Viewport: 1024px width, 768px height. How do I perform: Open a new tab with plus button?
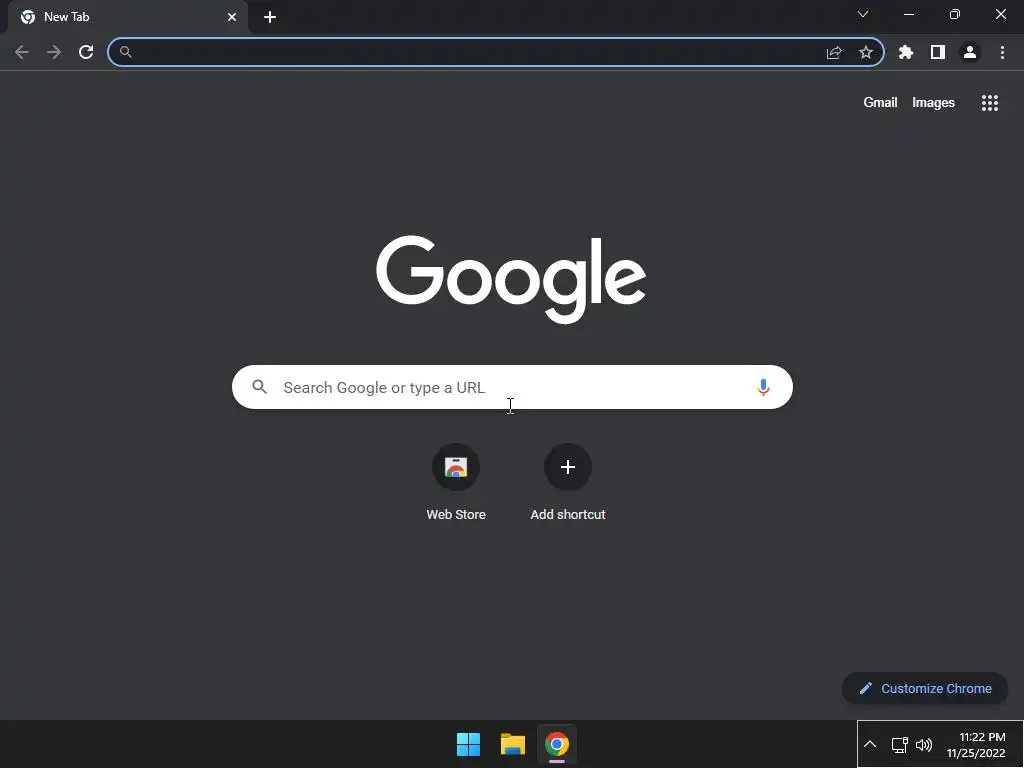tap(270, 17)
